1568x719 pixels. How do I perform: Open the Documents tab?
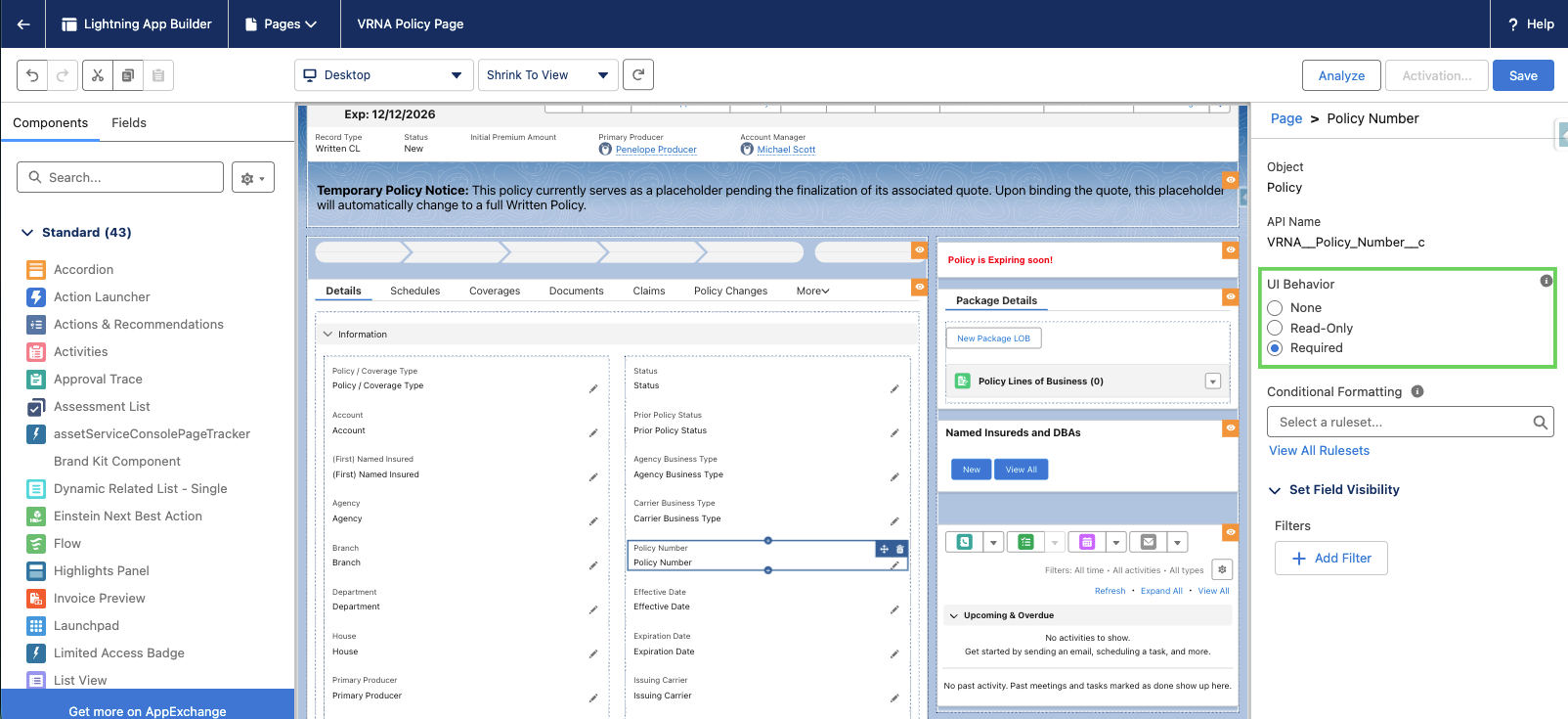[577, 292]
